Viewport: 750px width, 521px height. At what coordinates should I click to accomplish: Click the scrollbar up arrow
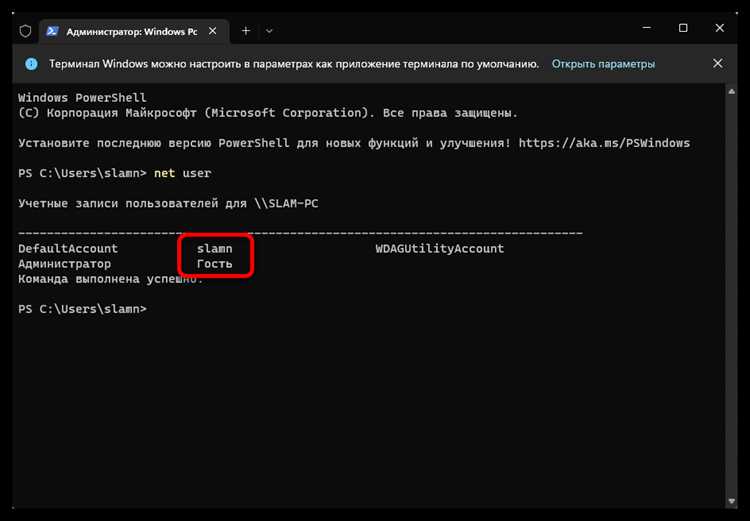(x=731, y=91)
